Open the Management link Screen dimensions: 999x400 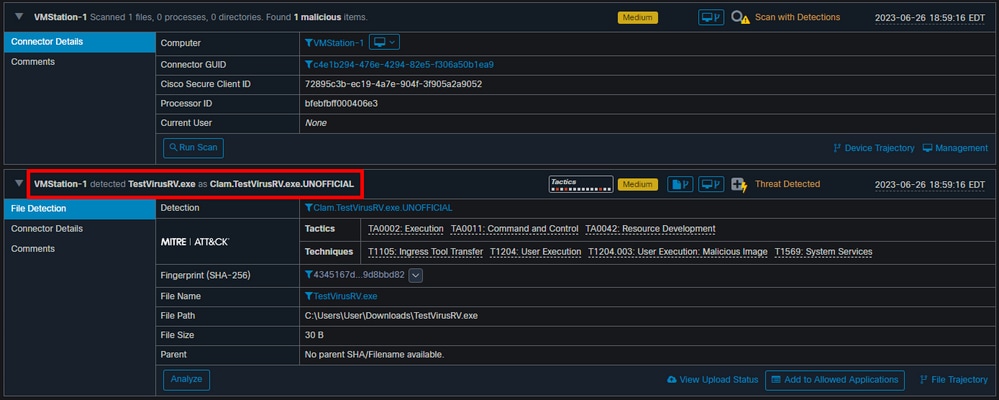(x=955, y=148)
